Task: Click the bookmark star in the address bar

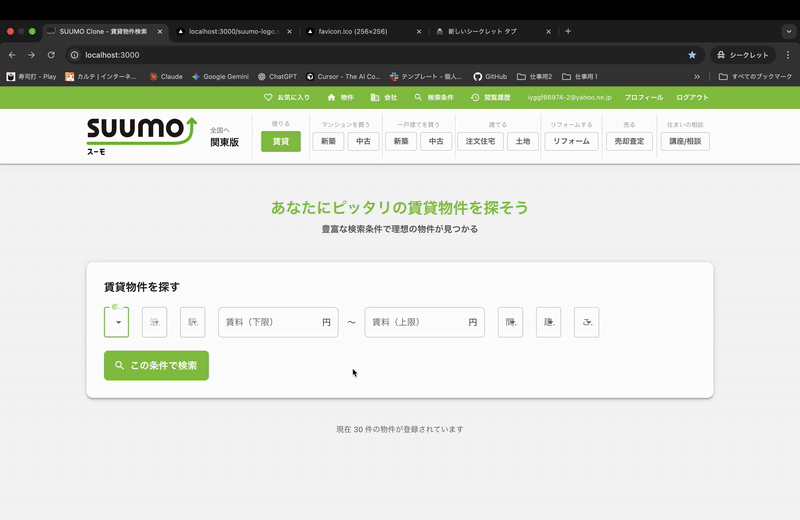Action: (x=692, y=55)
